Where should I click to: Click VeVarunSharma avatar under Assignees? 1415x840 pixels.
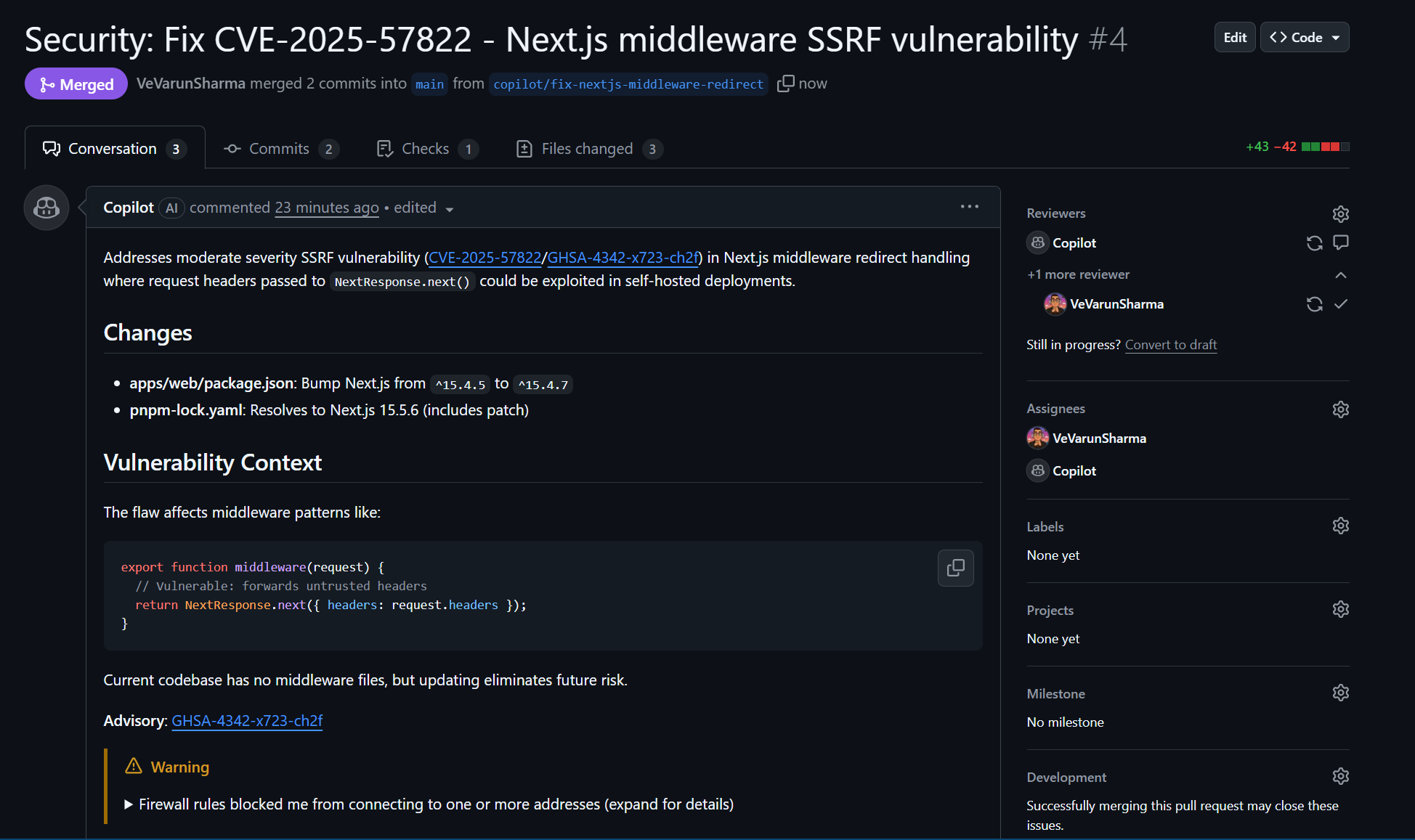1037,438
